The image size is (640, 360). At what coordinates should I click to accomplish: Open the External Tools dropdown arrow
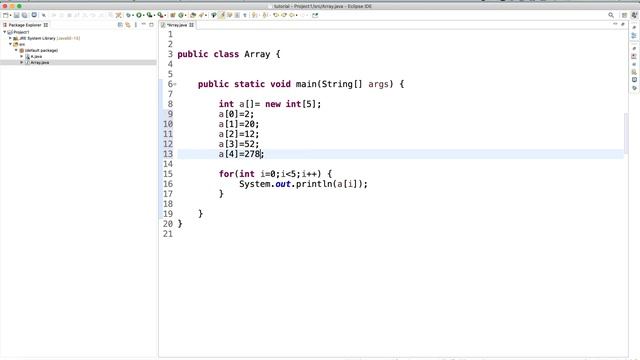[x=165, y=15]
